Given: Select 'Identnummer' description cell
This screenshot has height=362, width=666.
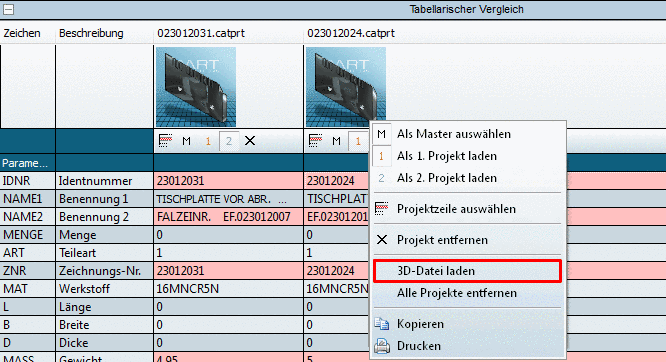Looking at the screenshot, I should point(104,181).
